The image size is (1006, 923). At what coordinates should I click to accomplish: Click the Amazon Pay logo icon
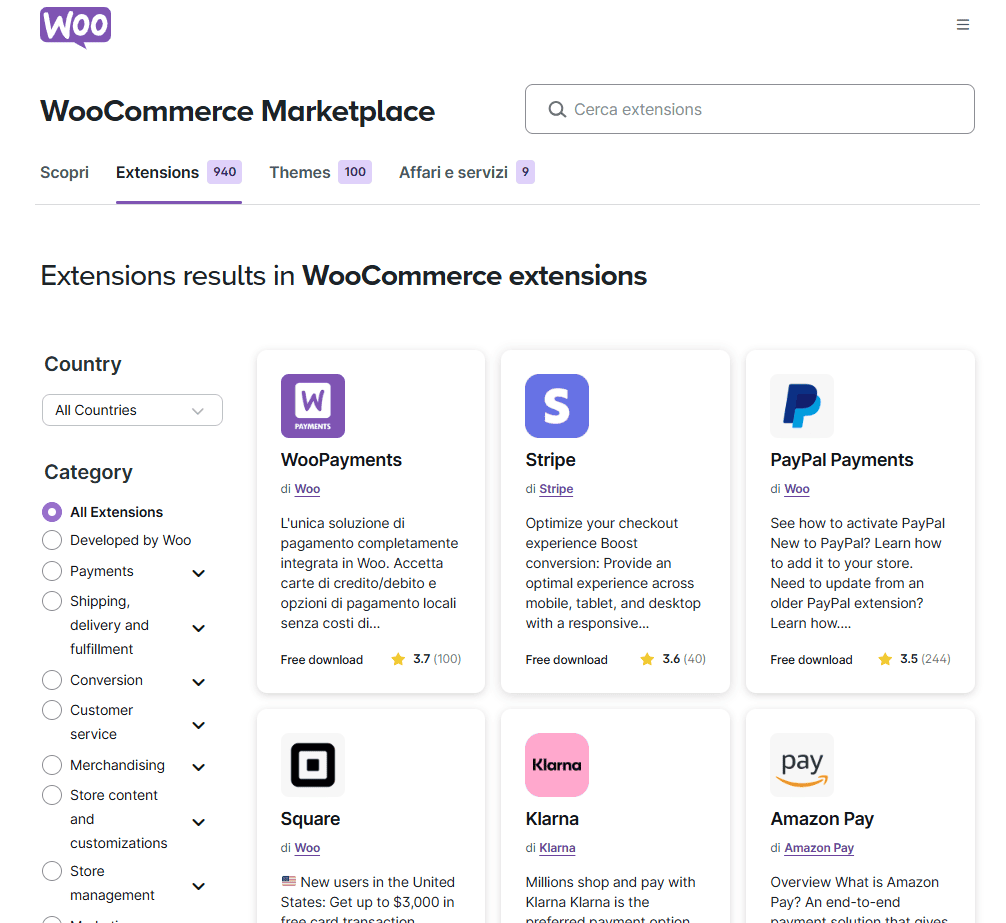click(802, 765)
